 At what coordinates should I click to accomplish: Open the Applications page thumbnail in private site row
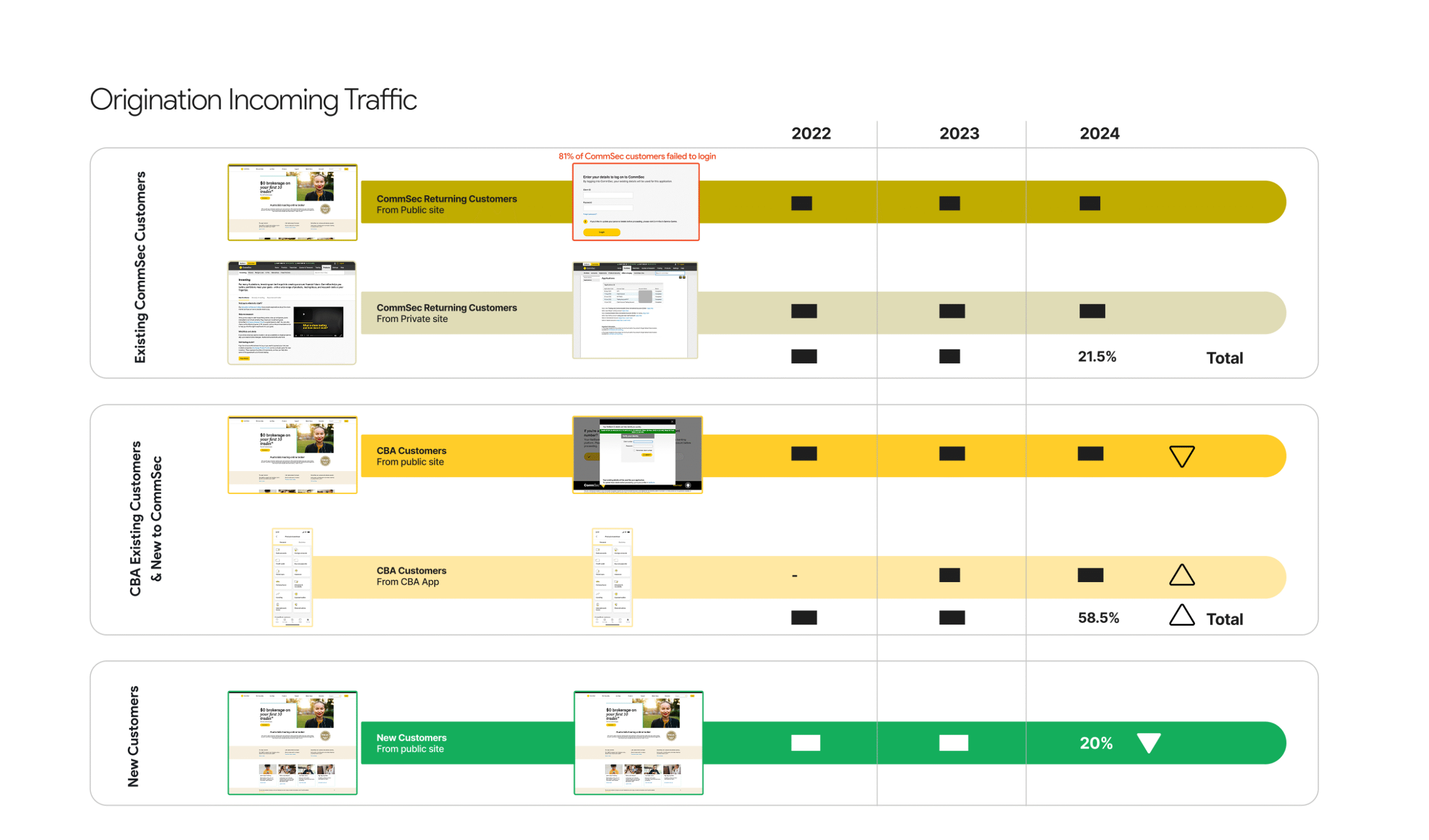tap(635, 310)
